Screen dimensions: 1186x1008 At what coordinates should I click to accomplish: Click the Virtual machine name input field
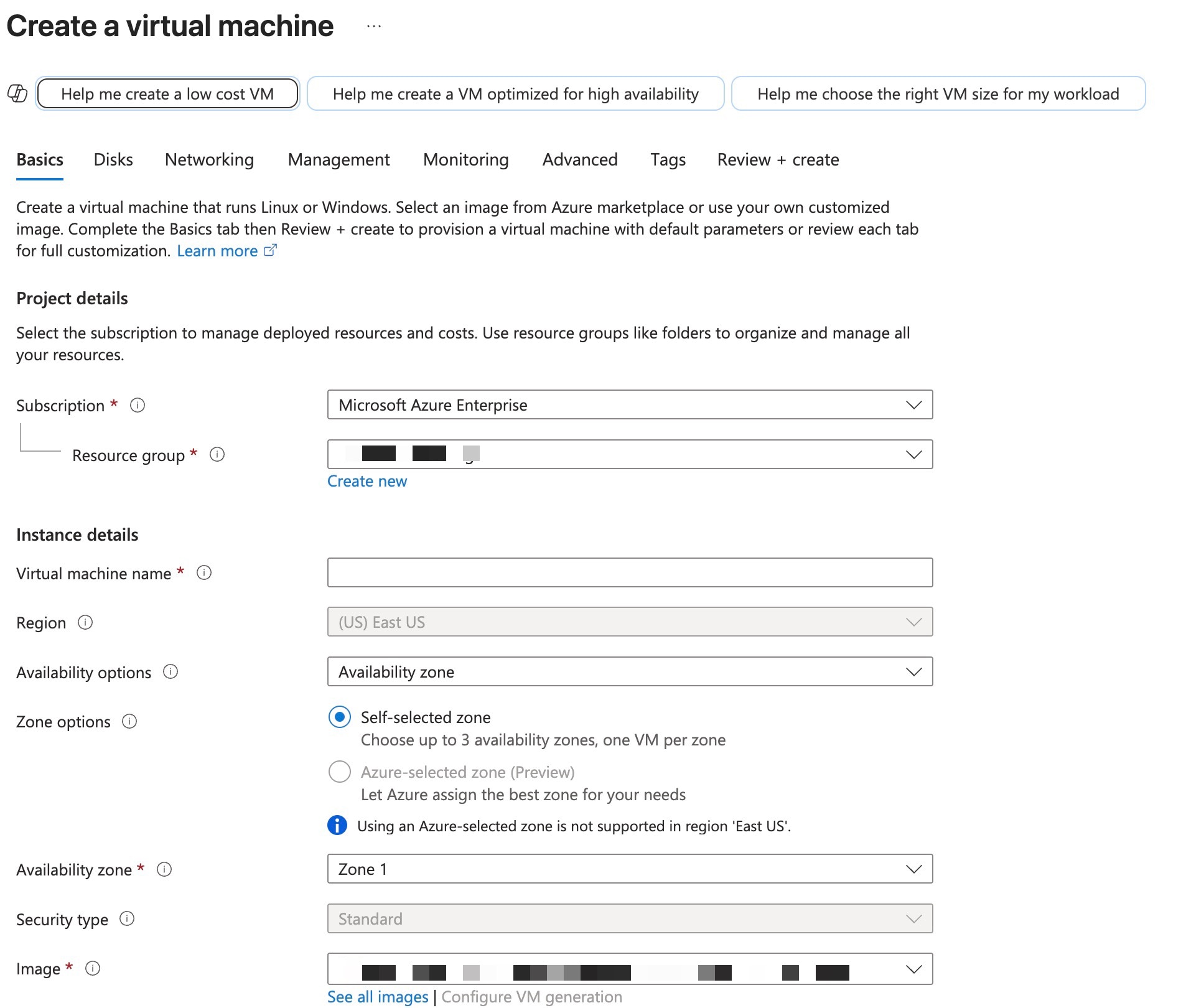(630, 572)
